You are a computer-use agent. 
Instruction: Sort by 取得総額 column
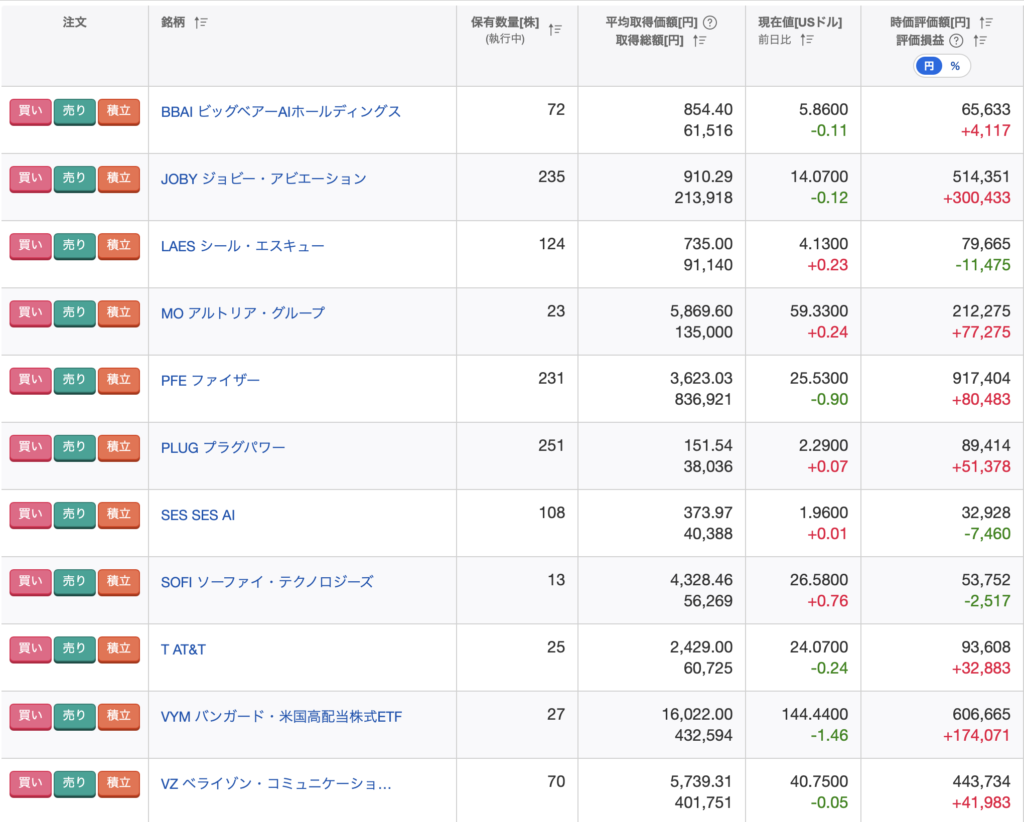point(700,40)
